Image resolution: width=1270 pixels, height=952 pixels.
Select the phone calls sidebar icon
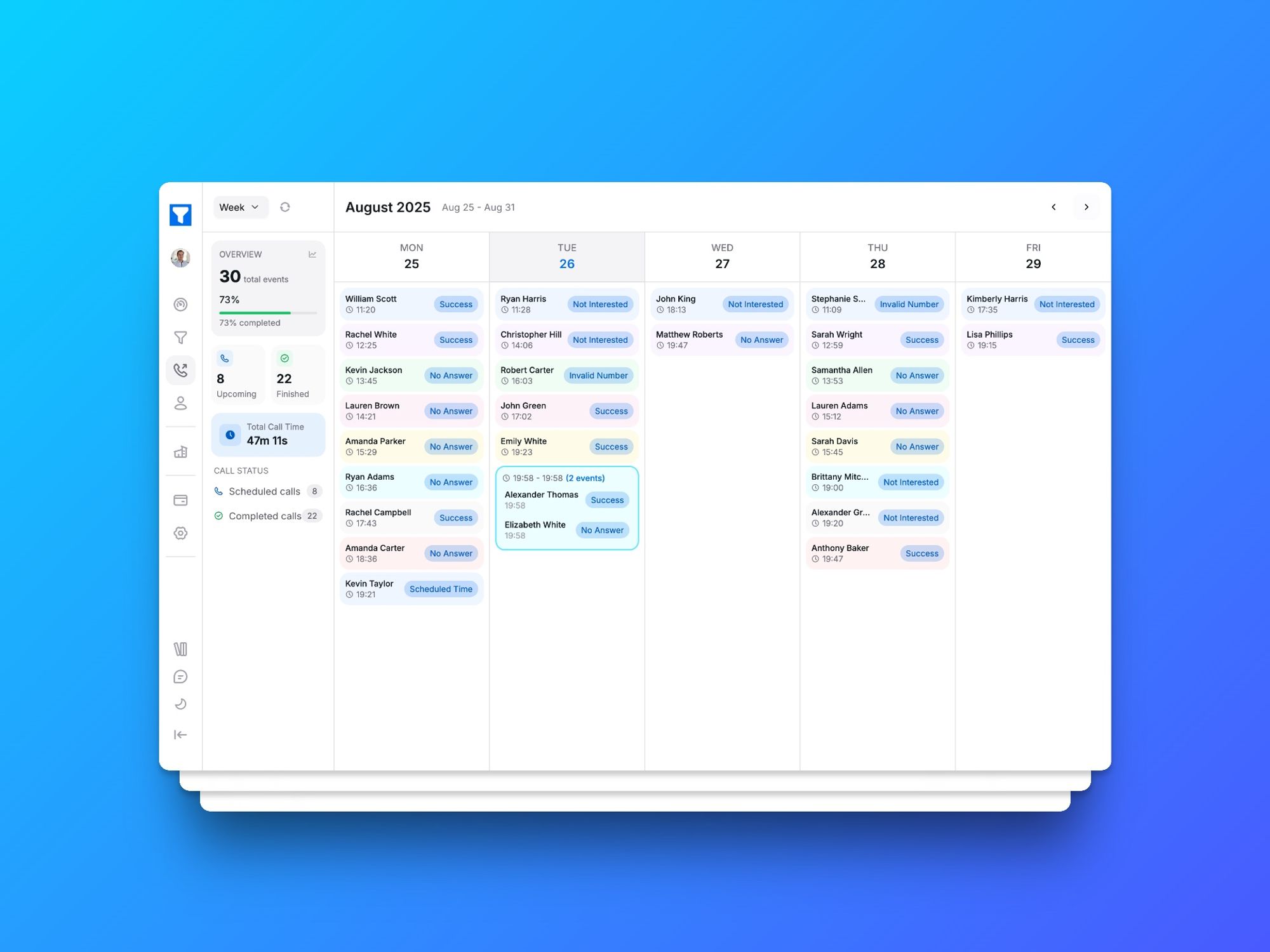coord(180,370)
